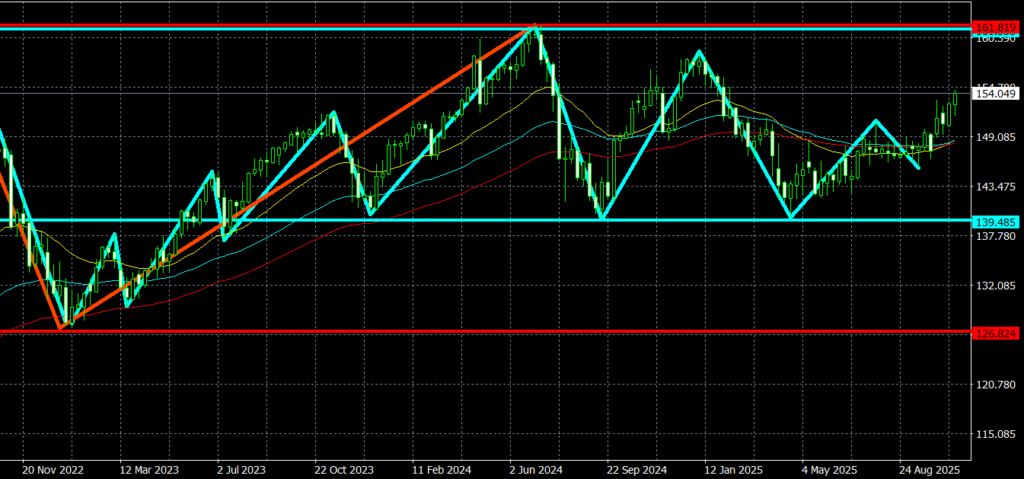
Task: Click the 120.780 price axis value
Action: (996, 385)
